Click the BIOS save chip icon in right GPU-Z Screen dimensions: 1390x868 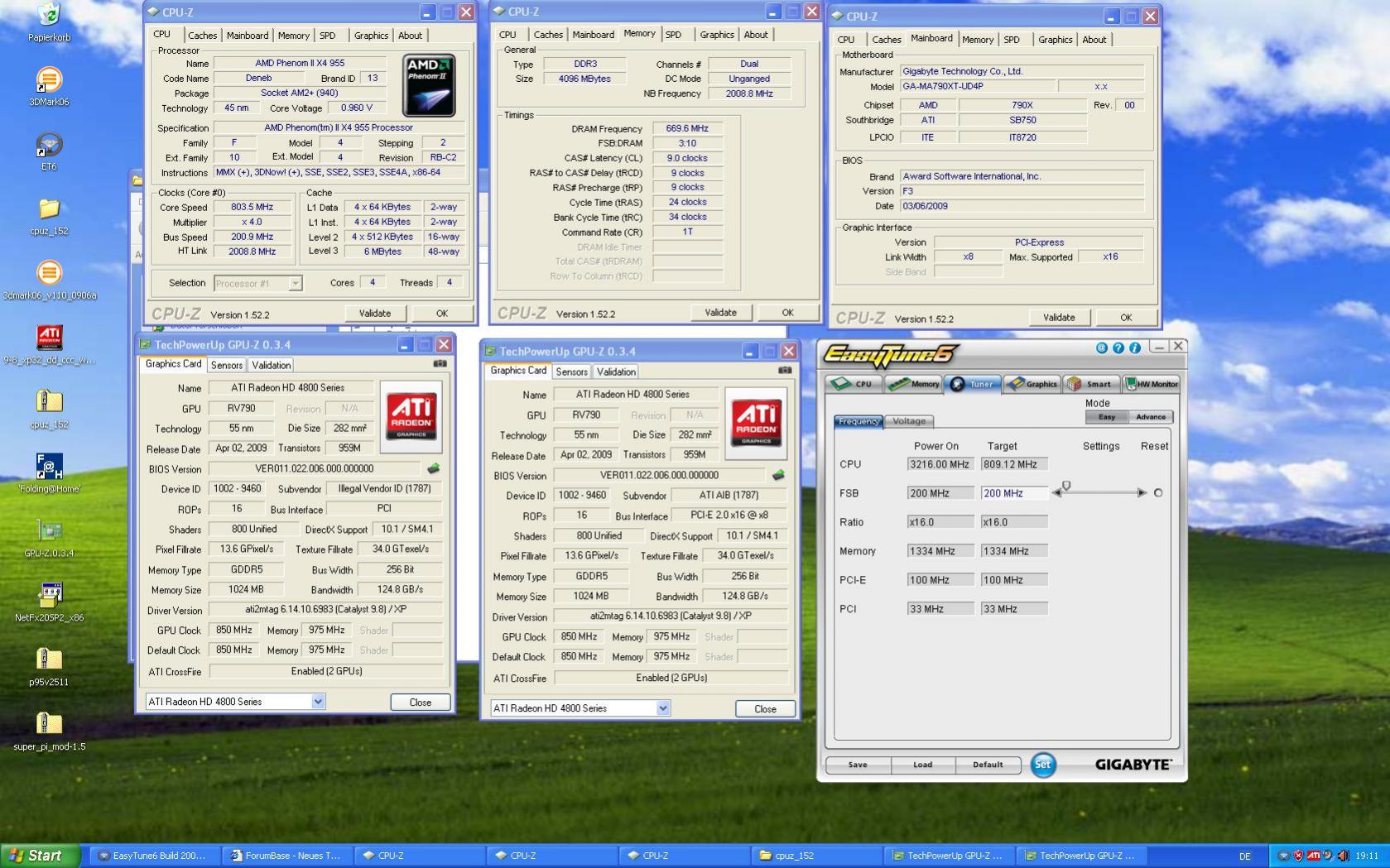(x=778, y=475)
